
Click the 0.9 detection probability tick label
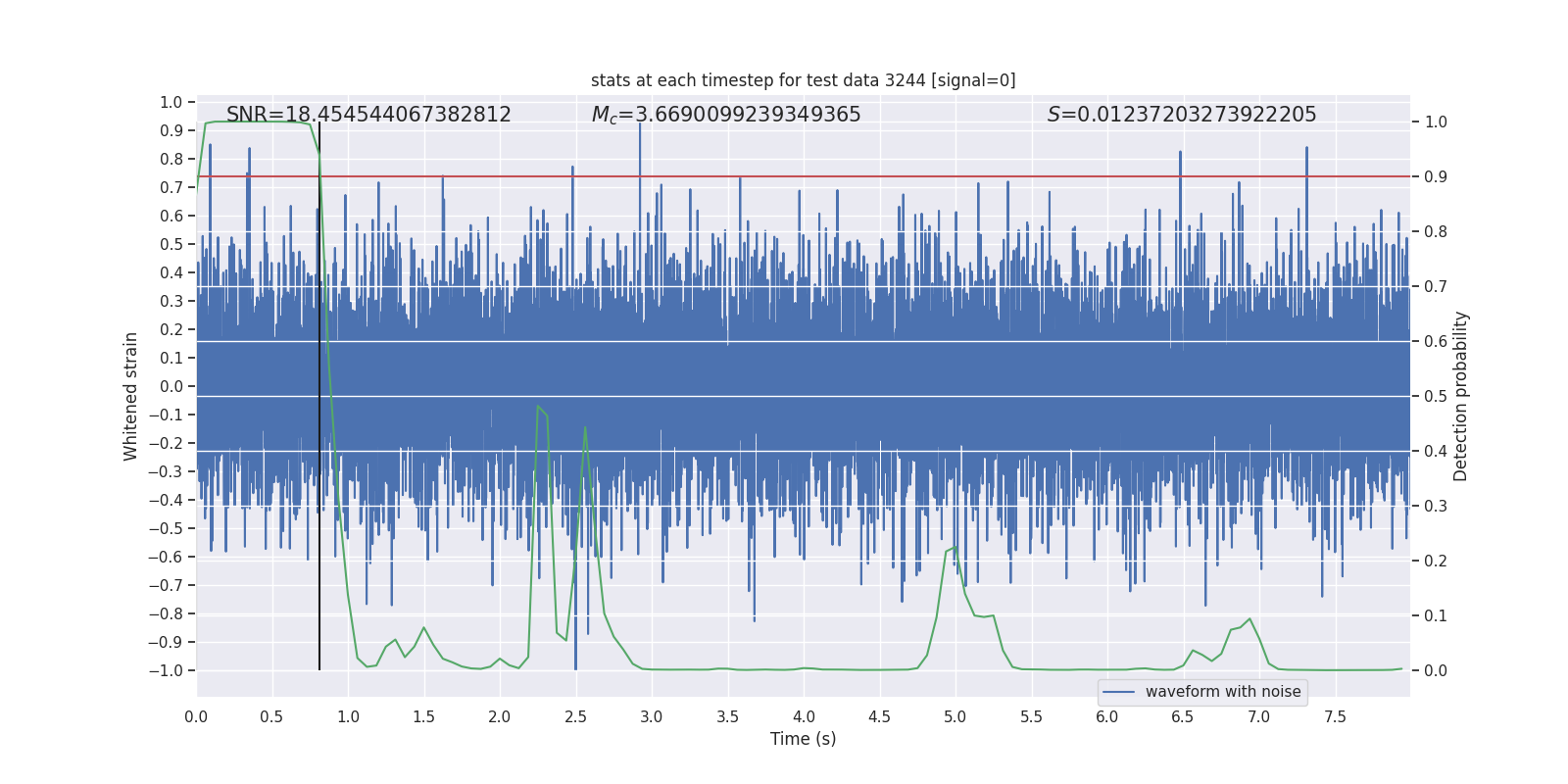[1436, 177]
